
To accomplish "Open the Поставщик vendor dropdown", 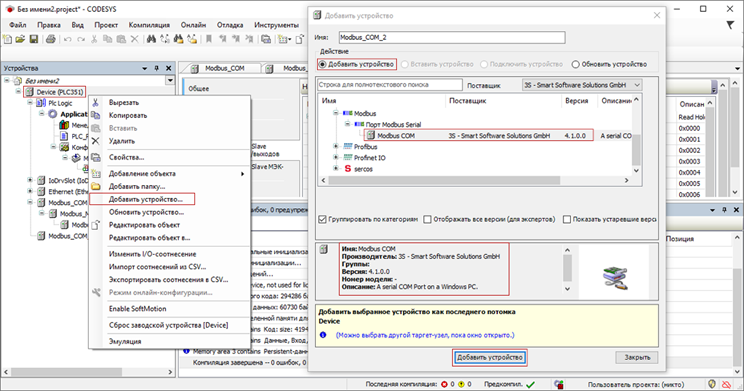I will click(x=582, y=85).
